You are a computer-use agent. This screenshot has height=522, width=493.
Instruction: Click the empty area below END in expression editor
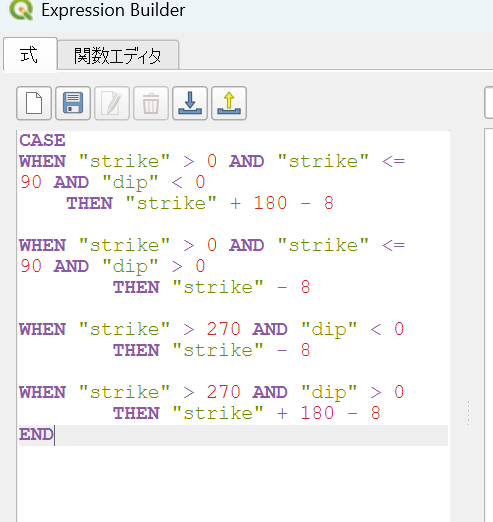tap(233, 483)
